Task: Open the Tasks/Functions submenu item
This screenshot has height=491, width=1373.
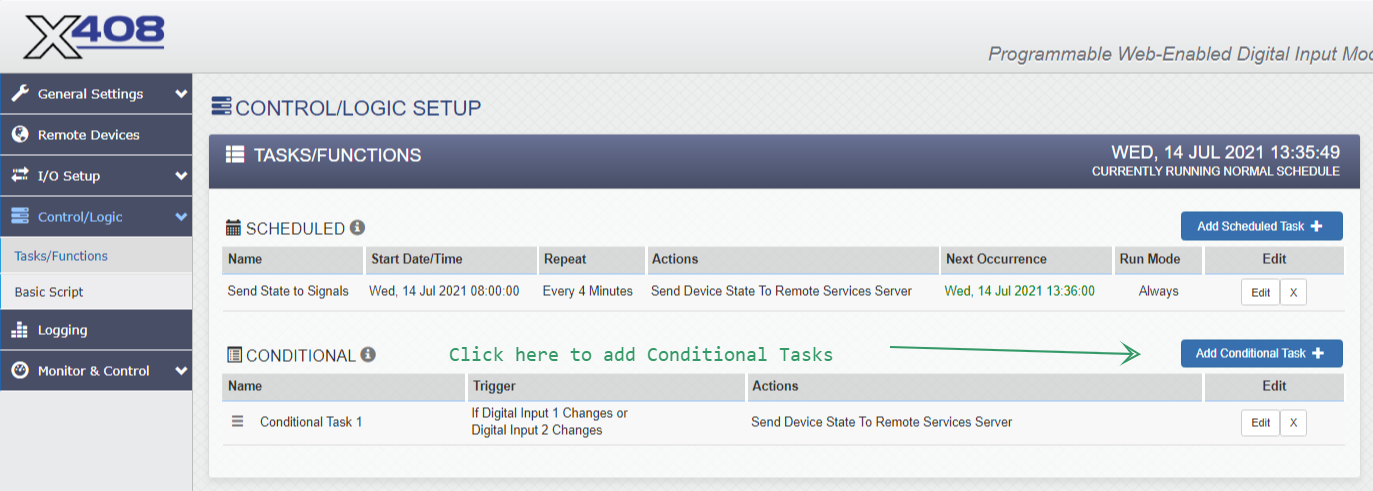Action: 61,256
